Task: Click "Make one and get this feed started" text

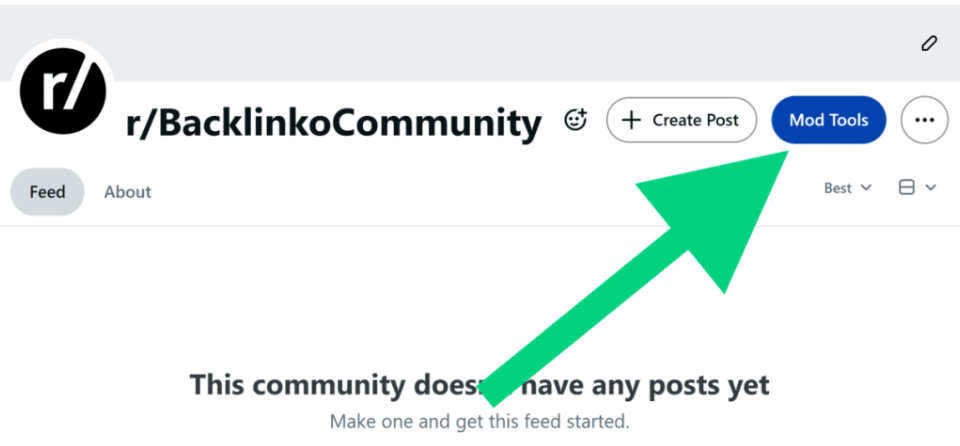Action: point(479,421)
